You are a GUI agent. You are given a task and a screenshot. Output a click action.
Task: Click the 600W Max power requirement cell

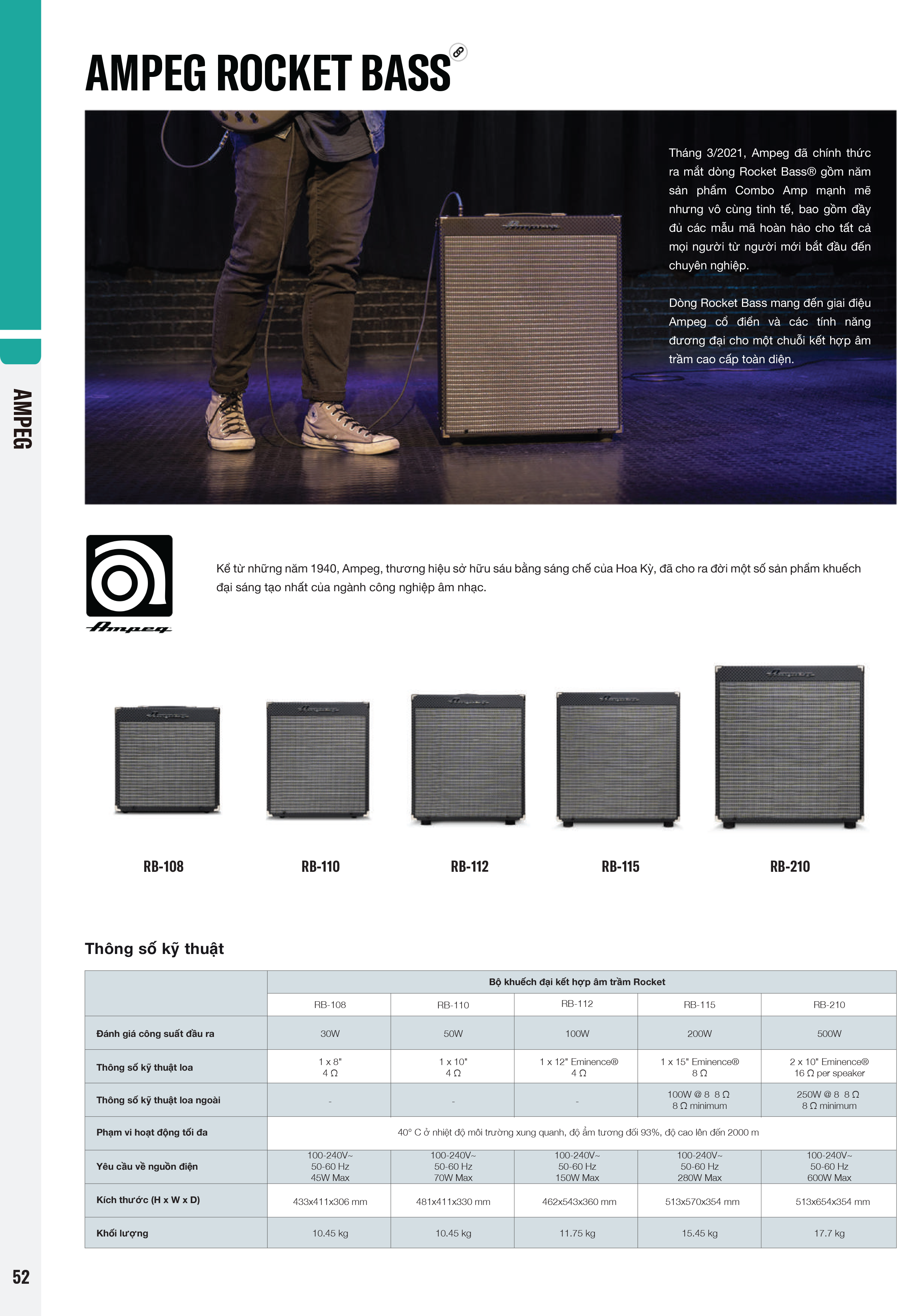pyautogui.click(x=829, y=1167)
